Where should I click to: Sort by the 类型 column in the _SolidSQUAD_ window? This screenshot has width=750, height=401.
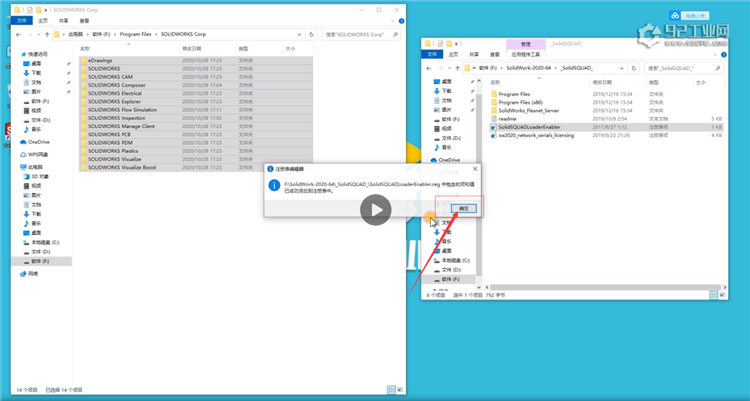[653, 82]
